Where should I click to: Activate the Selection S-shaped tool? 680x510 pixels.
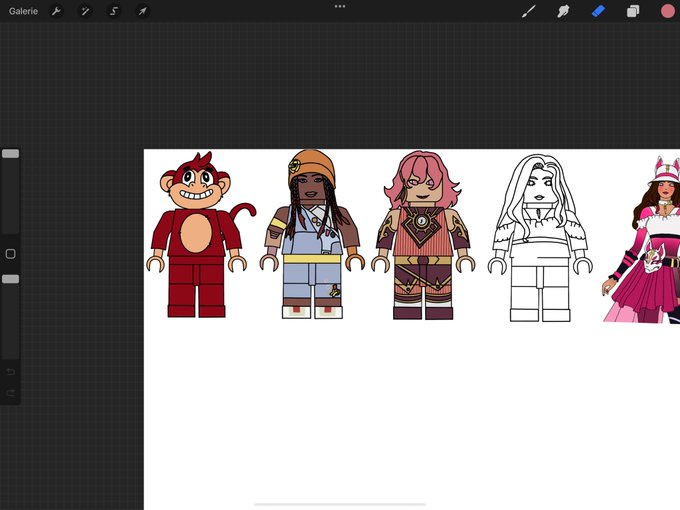point(114,11)
